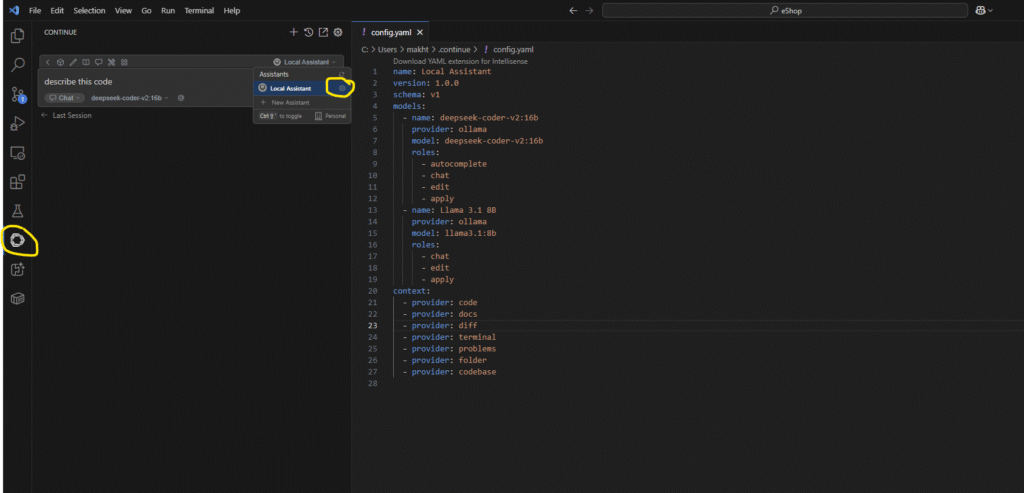Viewport: 1024px width, 493px height.
Task: Click the package cube icon at activity bar bottom
Action: 18,298
